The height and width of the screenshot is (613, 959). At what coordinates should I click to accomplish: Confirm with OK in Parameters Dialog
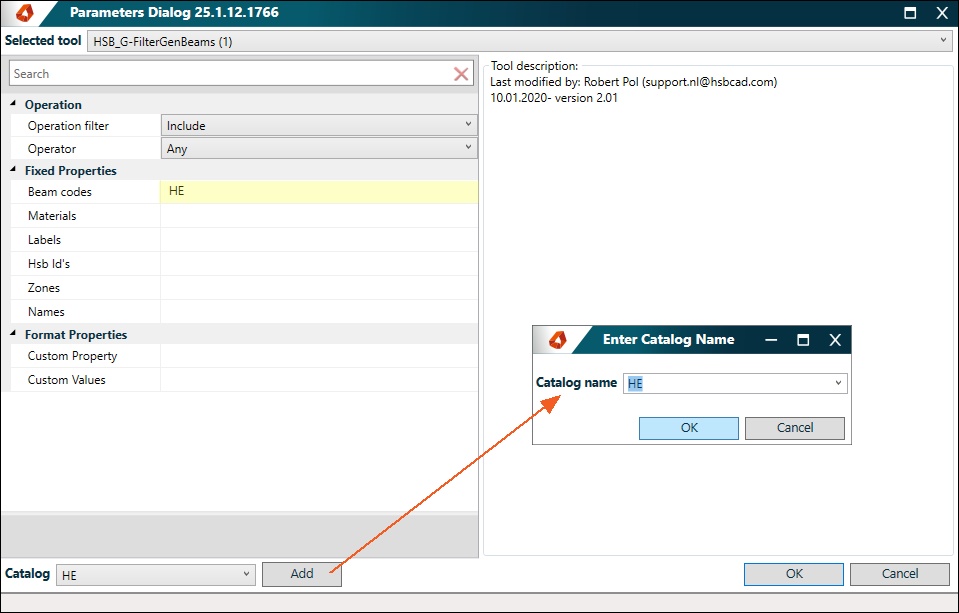tap(794, 574)
